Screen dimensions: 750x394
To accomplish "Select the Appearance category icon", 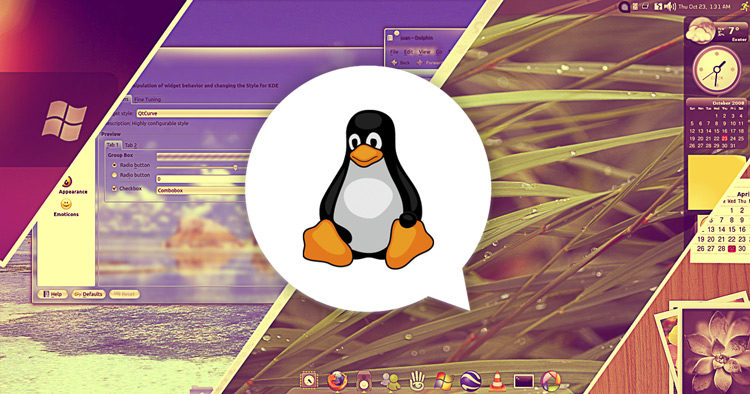I will (68, 182).
